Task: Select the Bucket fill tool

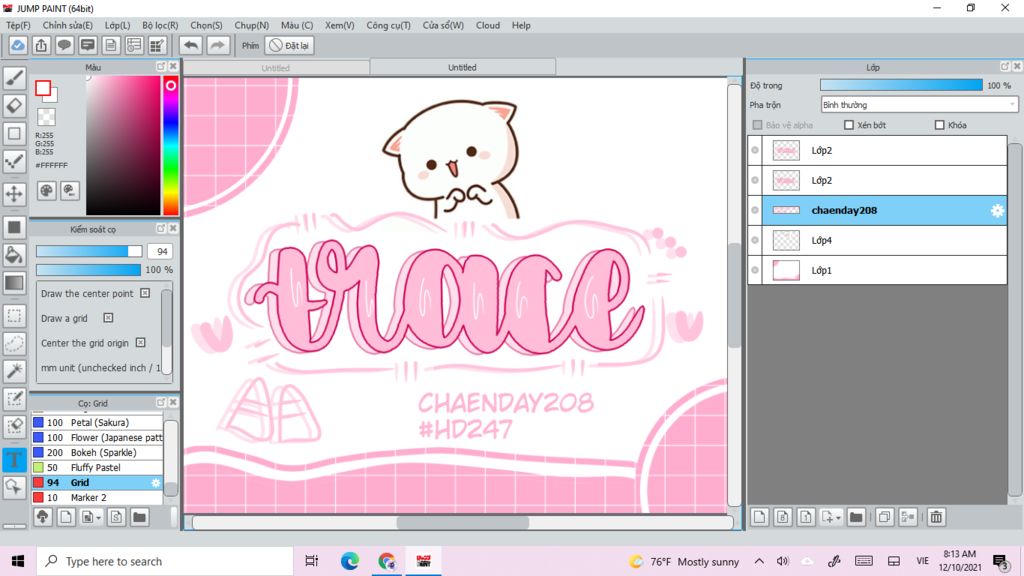Action: [x=14, y=255]
